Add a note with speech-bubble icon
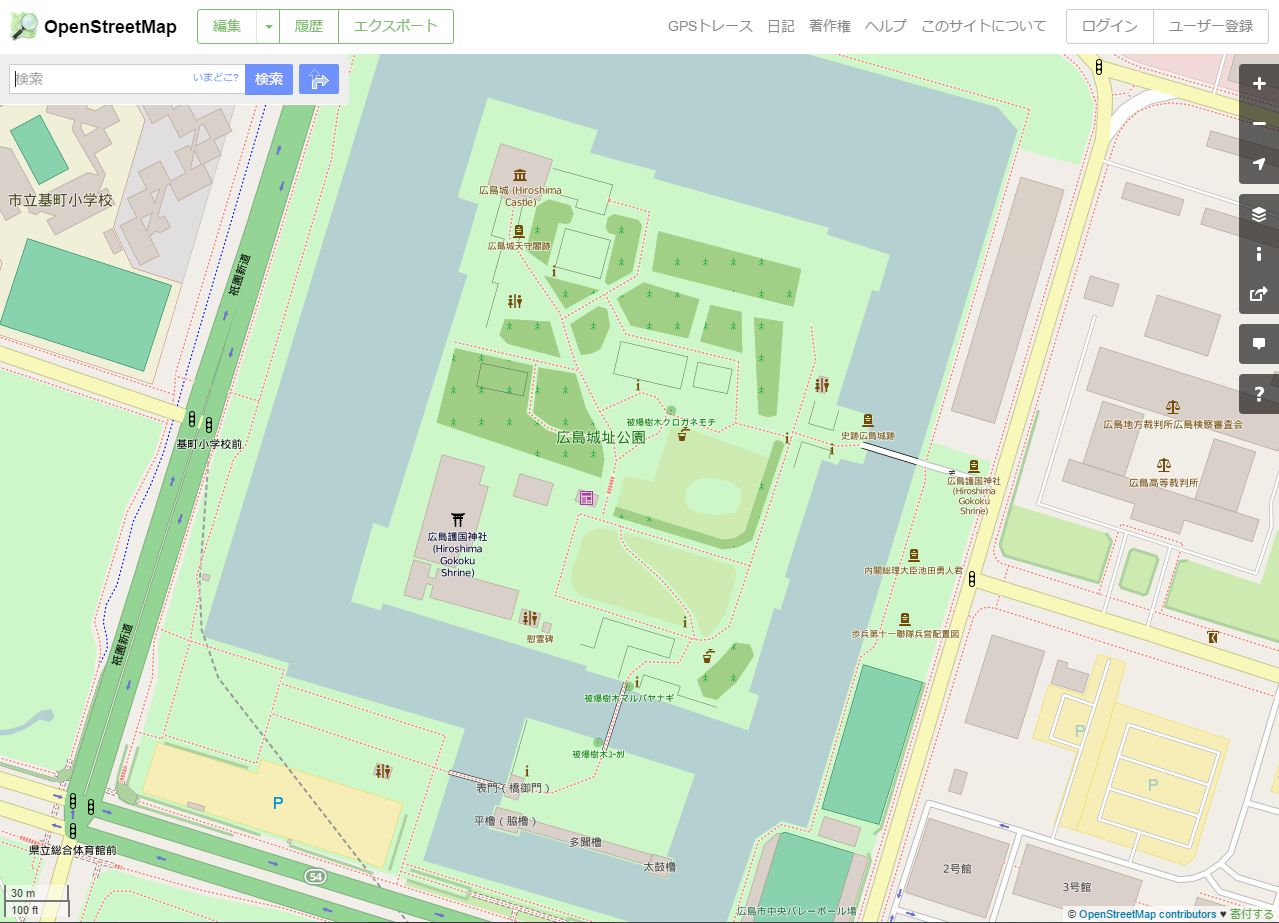This screenshot has width=1279, height=923. click(1259, 344)
